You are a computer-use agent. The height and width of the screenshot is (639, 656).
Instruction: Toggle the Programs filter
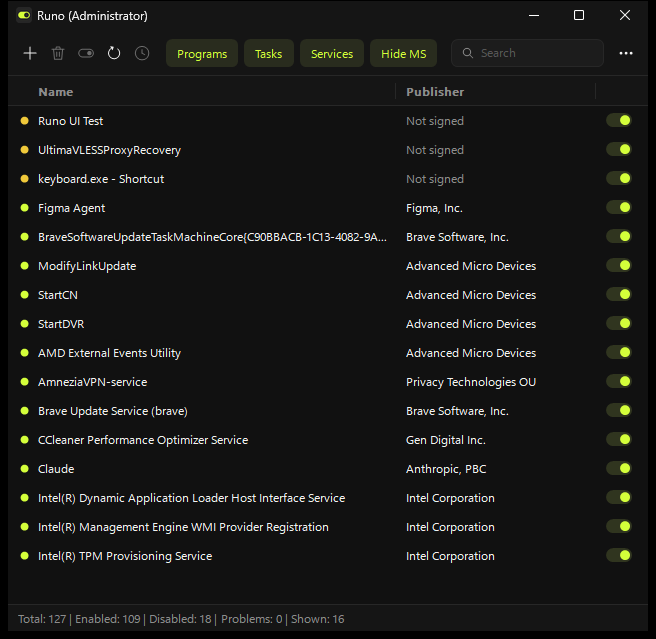202,54
